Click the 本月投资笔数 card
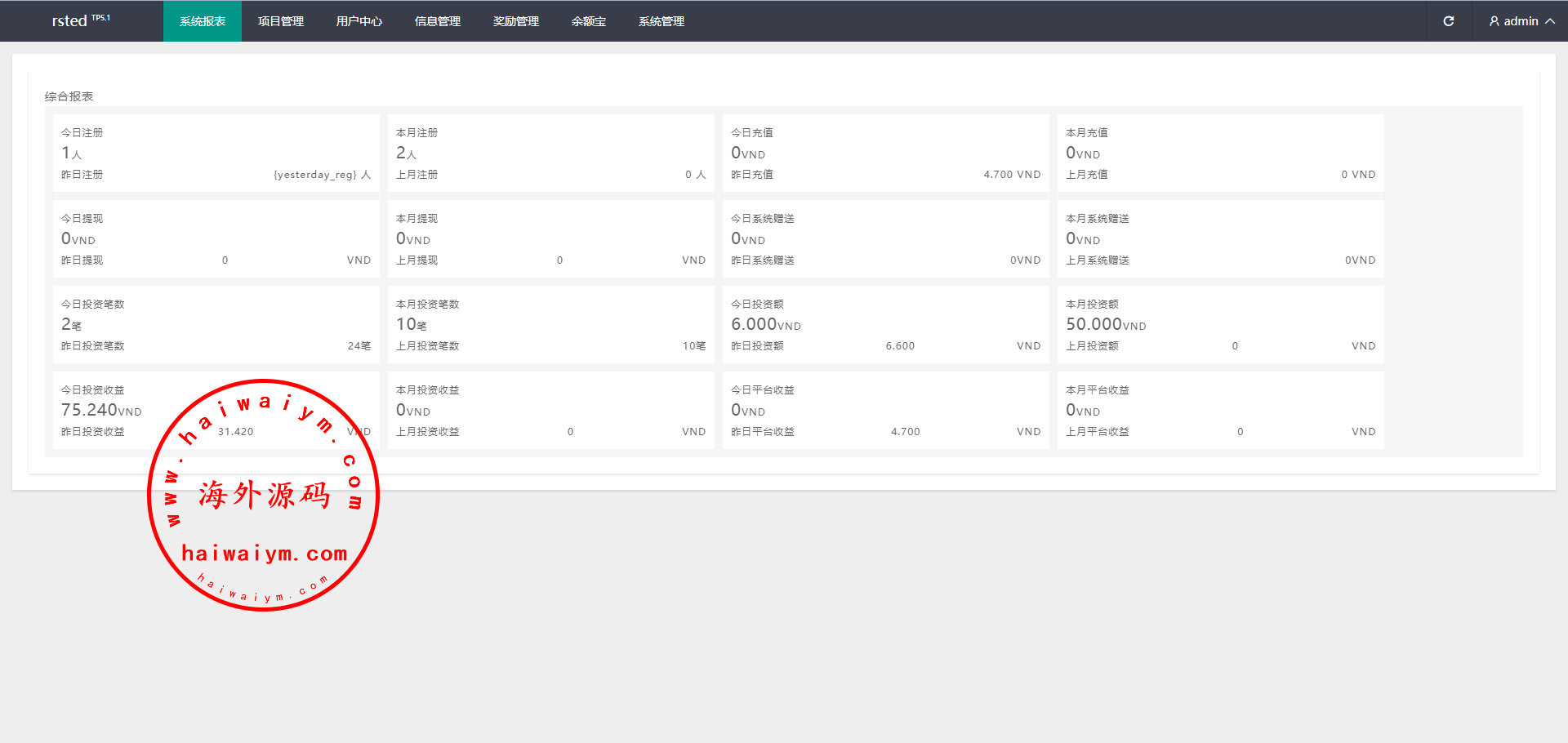 pyautogui.click(x=550, y=325)
